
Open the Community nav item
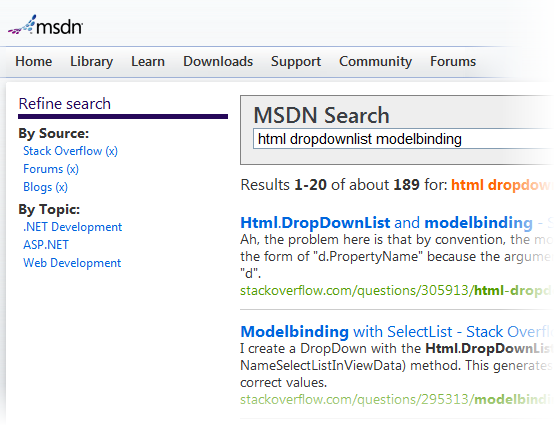coord(376,62)
